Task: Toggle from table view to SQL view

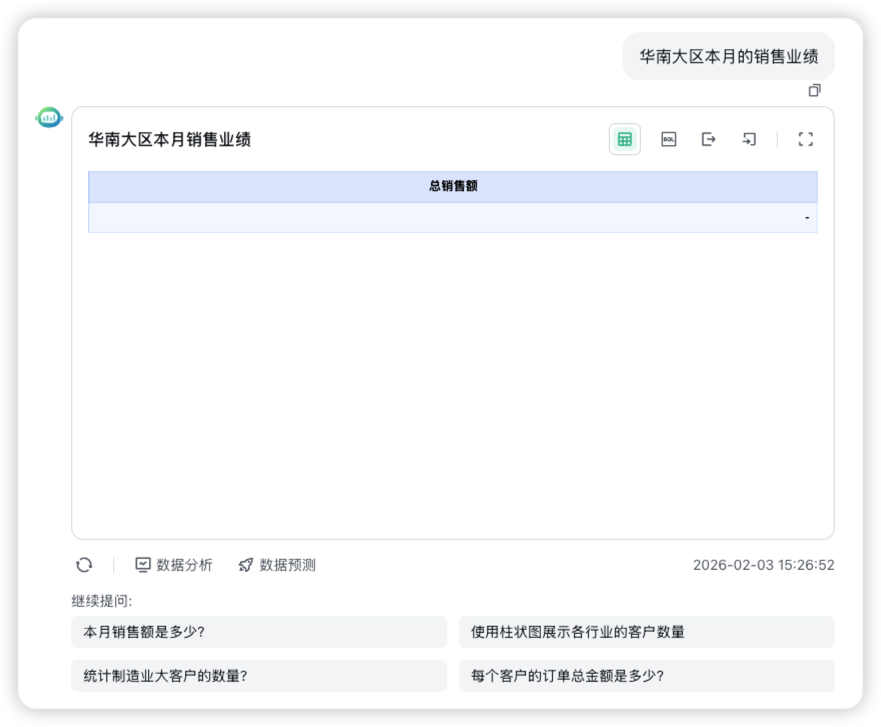Action: [x=668, y=139]
